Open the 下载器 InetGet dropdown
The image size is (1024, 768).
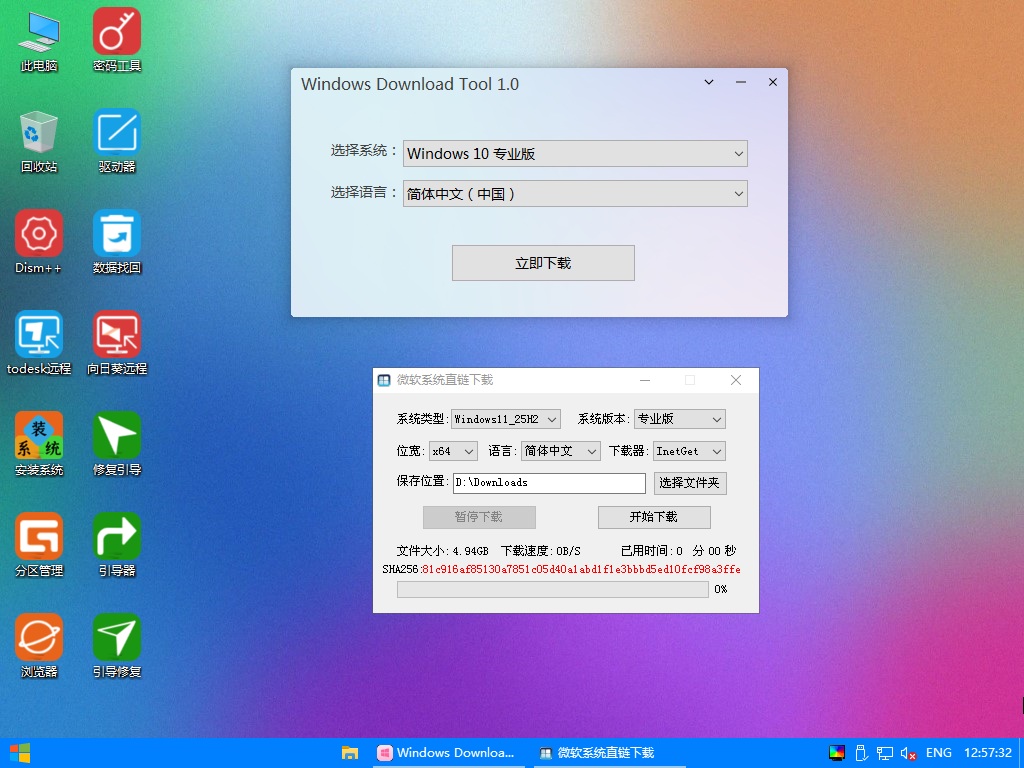pos(689,451)
